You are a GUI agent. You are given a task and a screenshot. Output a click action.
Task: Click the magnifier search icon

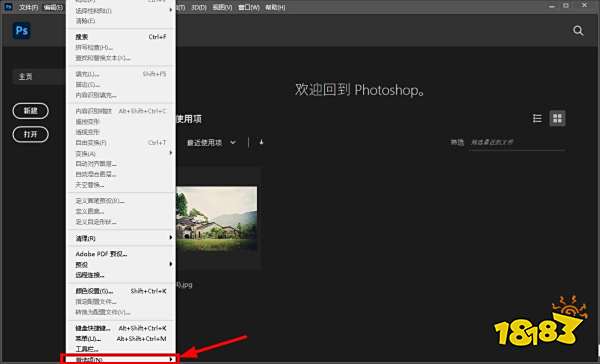pos(578,31)
